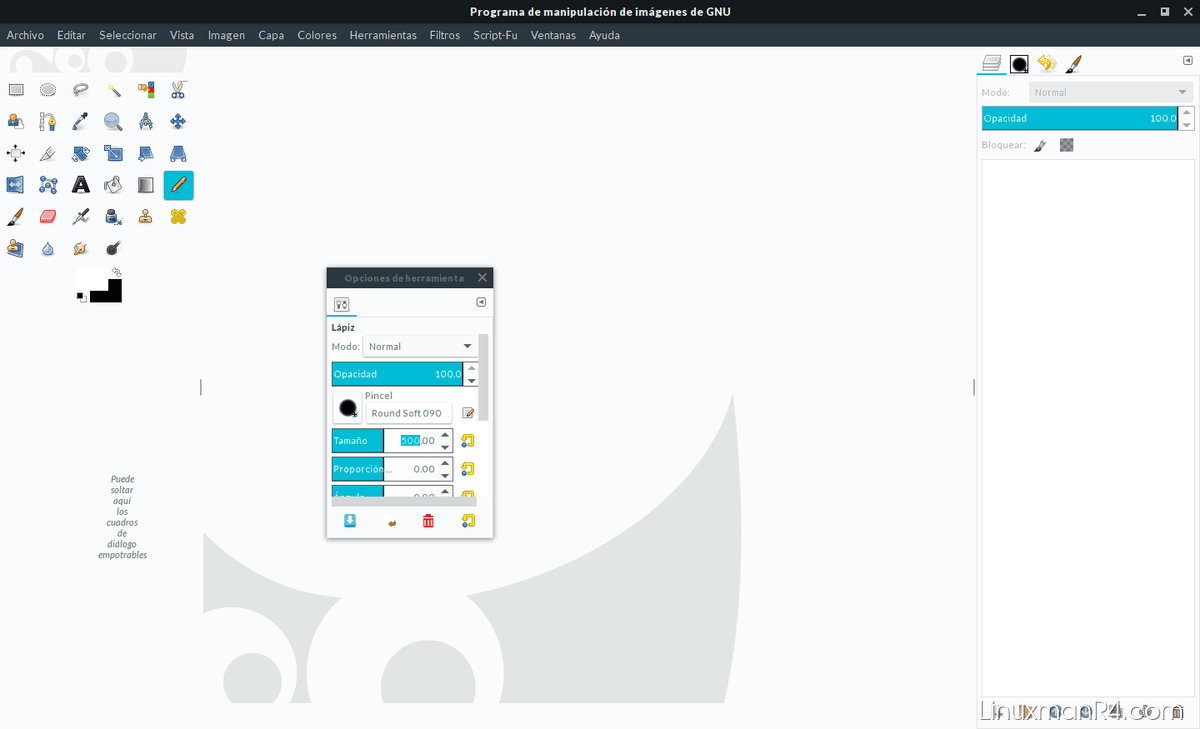Activate the Text tool
1200x729 pixels.
tap(81, 185)
